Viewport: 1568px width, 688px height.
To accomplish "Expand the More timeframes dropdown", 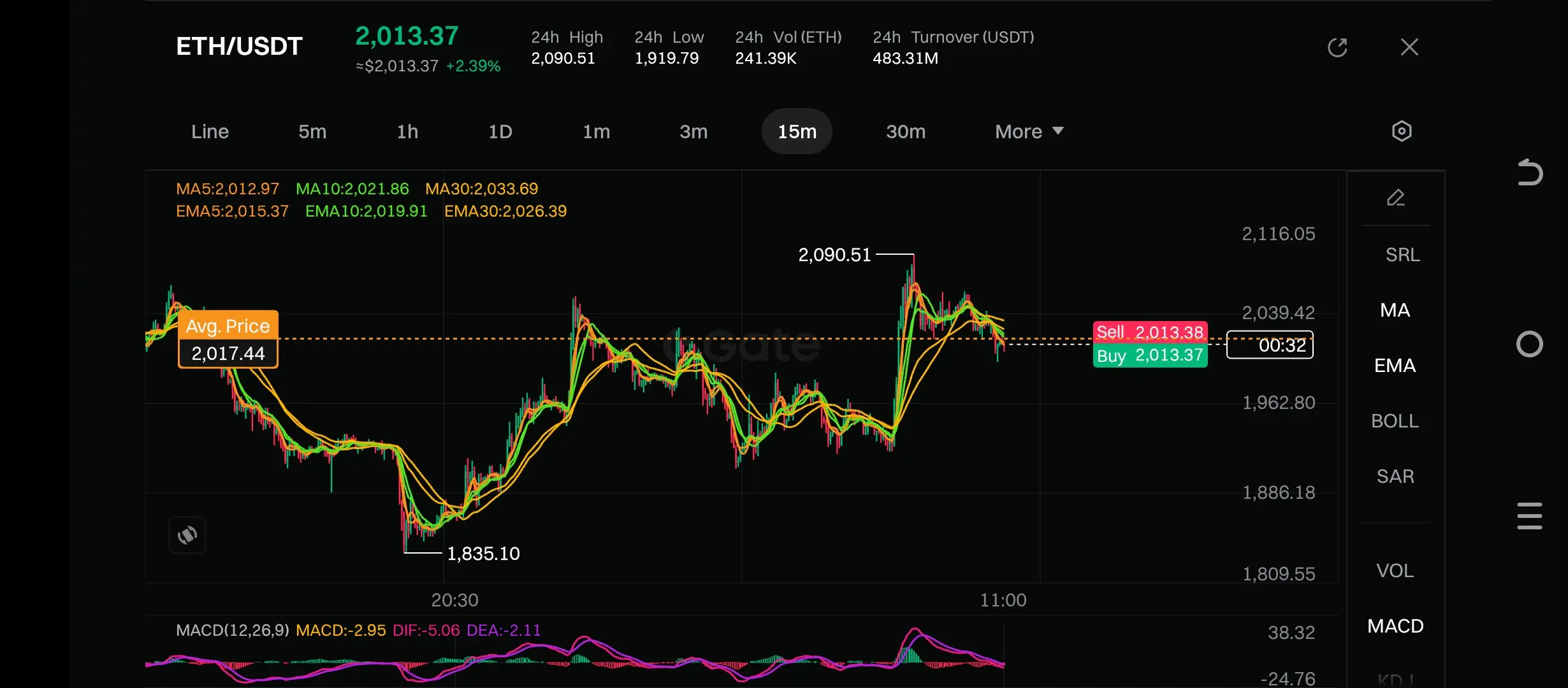I will click(x=1029, y=131).
